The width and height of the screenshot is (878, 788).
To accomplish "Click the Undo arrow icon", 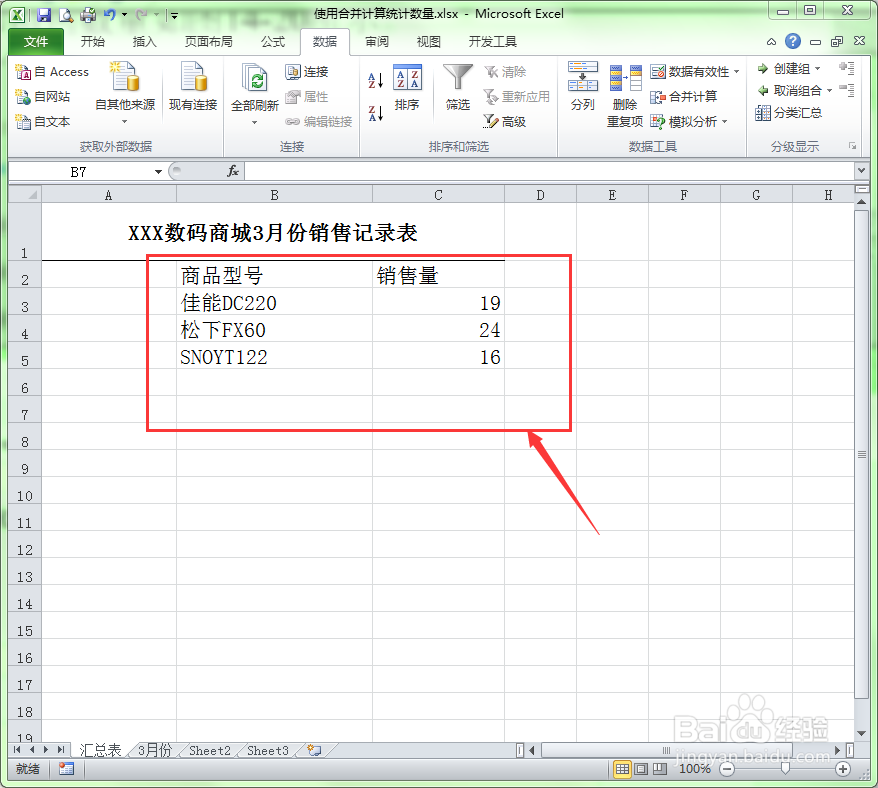I will coord(110,15).
